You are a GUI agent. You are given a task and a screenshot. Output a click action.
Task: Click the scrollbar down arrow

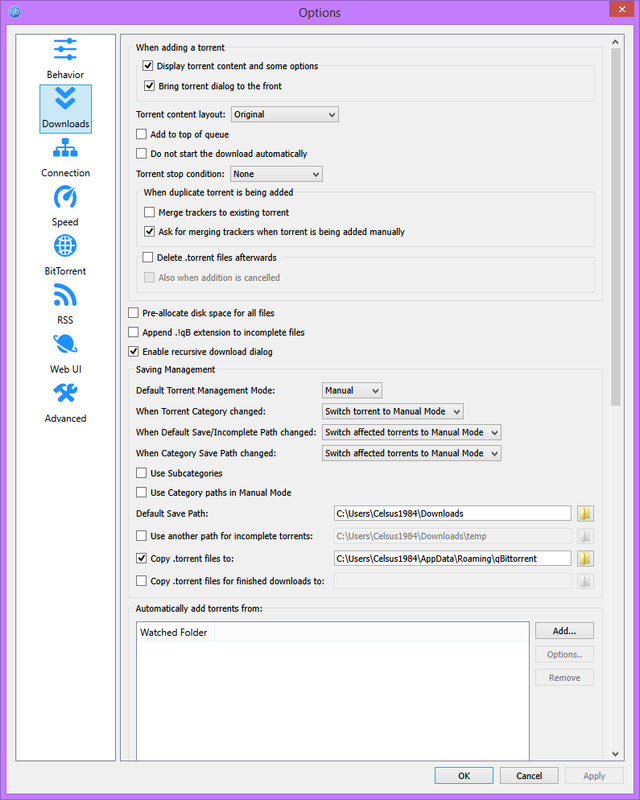pos(615,754)
